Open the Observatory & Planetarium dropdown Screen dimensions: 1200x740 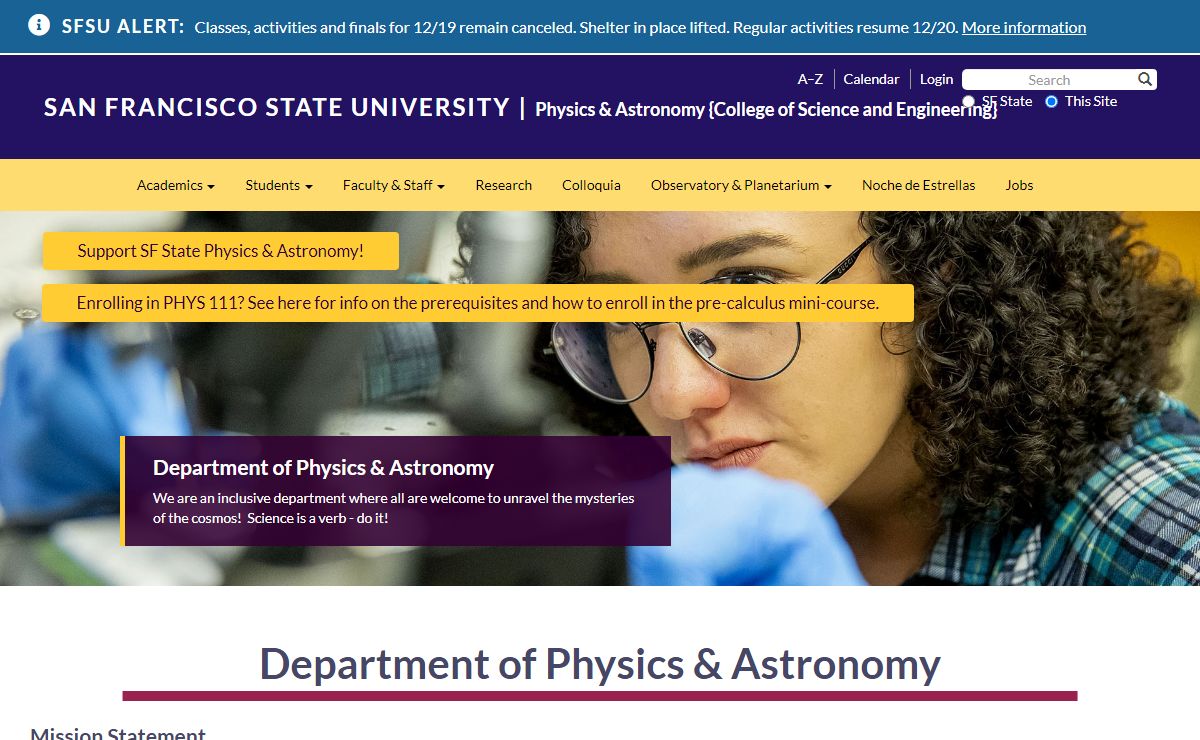tap(741, 185)
